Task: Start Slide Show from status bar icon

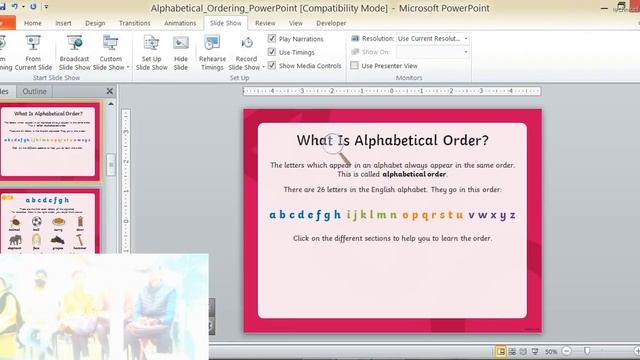Action: coord(535,351)
